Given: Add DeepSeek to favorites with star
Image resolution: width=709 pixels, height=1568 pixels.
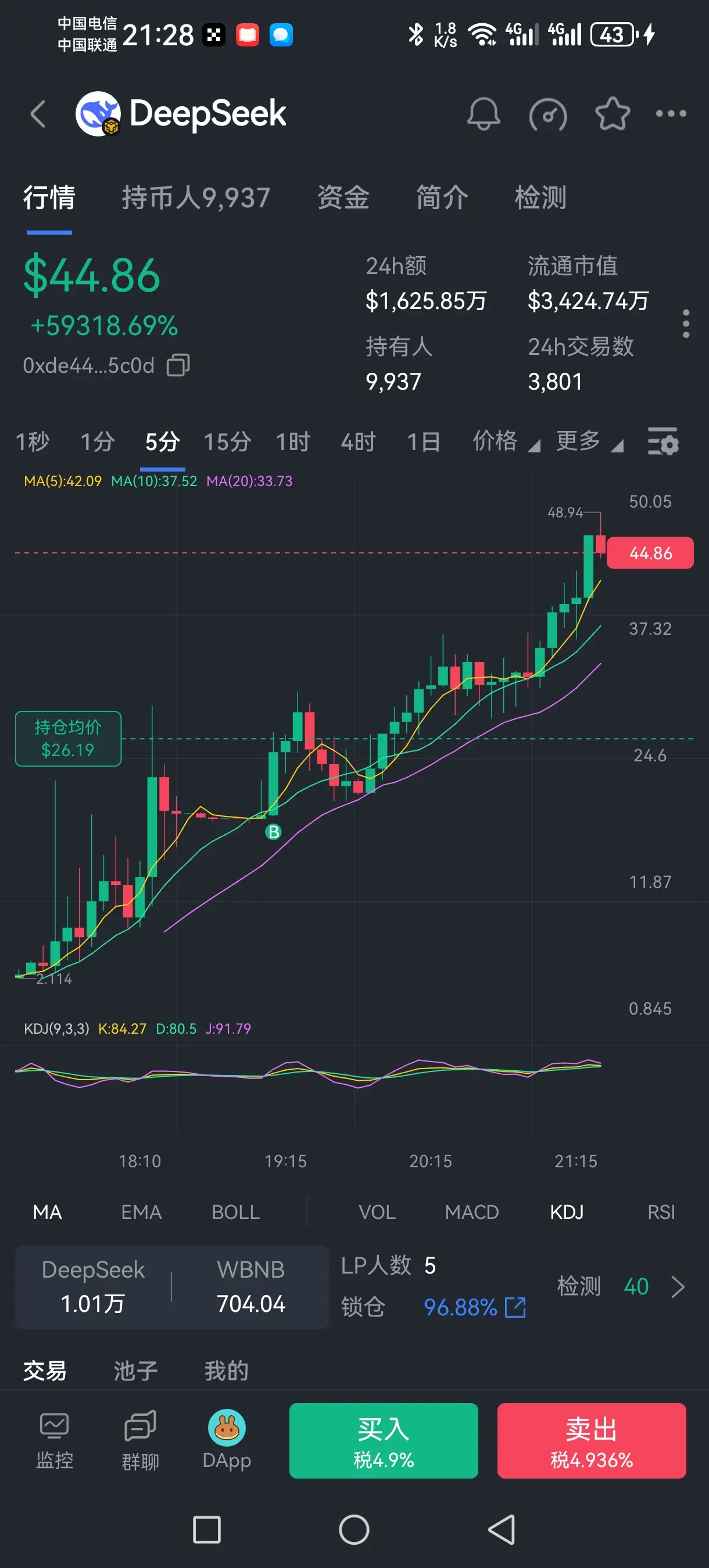Looking at the screenshot, I should pos(612,114).
